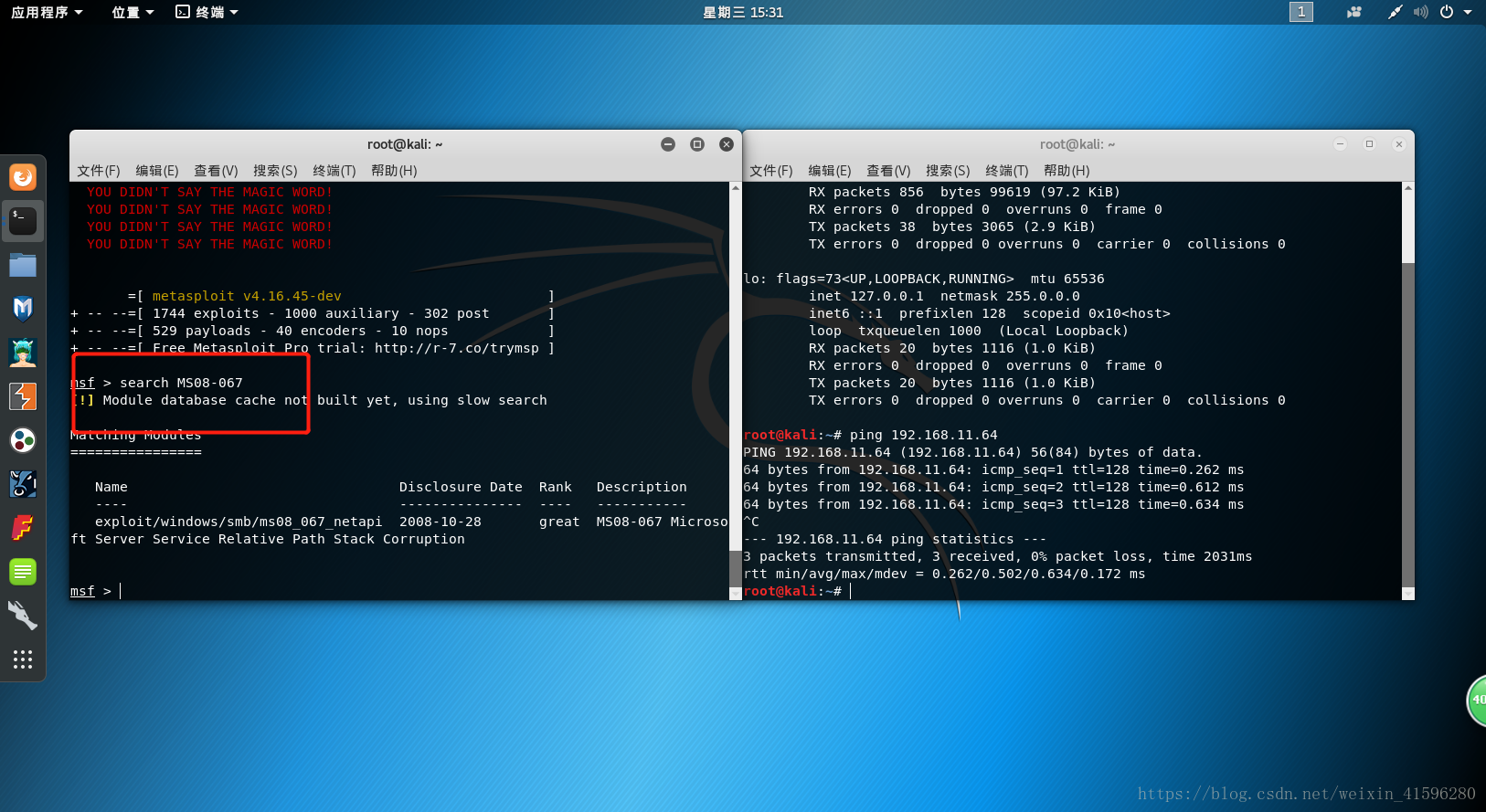Launch Firefox from the dock
1486x812 pixels.
(x=23, y=177)
